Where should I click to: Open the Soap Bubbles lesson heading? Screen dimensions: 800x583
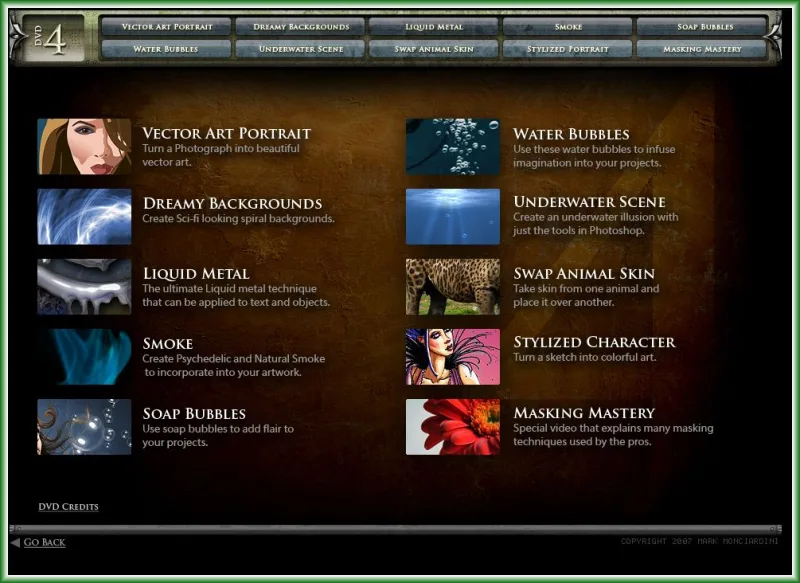click(x=194, y=414)
